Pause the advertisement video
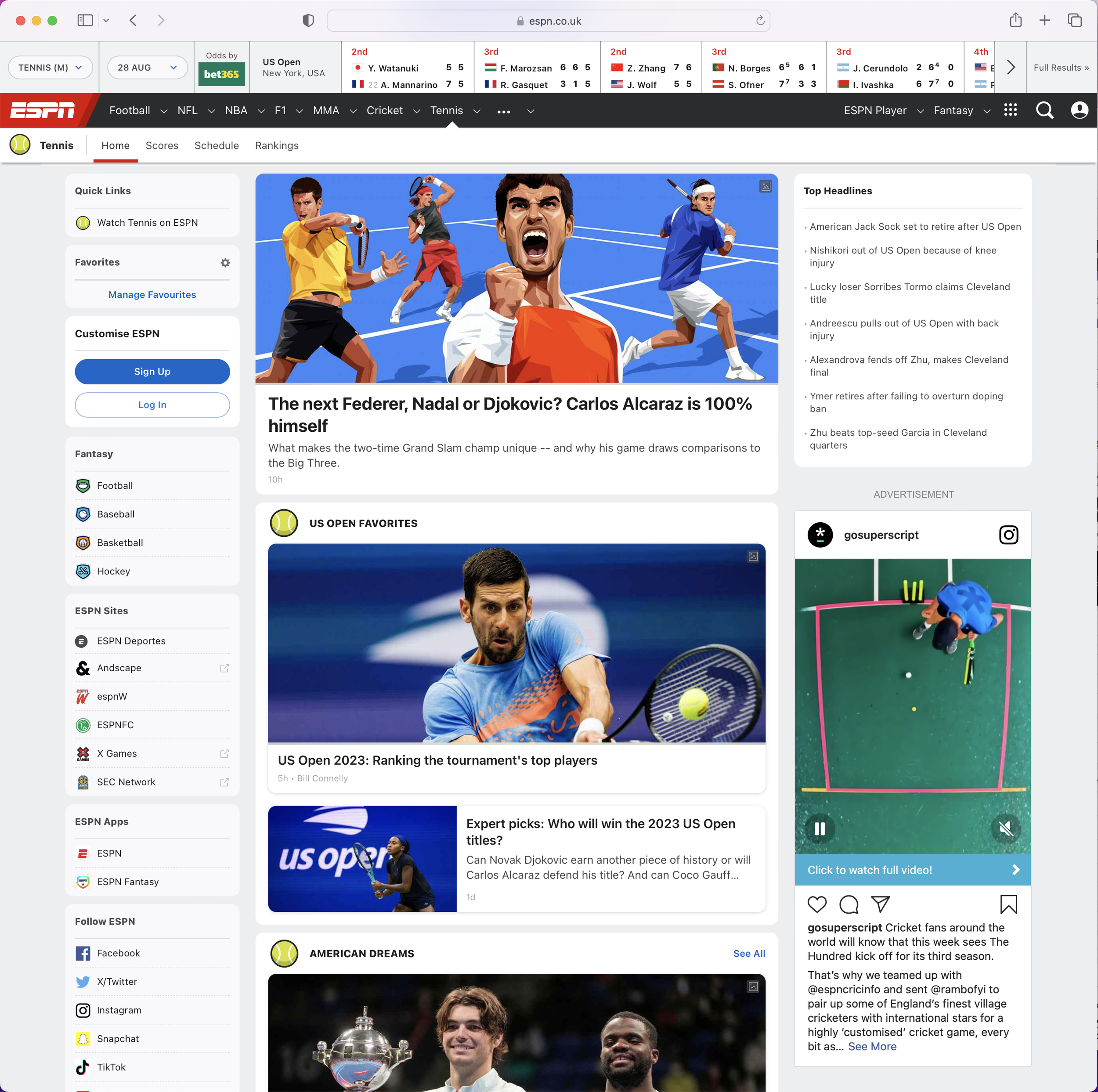Viewport: 1098px width, 1092px height. point(820,829)
